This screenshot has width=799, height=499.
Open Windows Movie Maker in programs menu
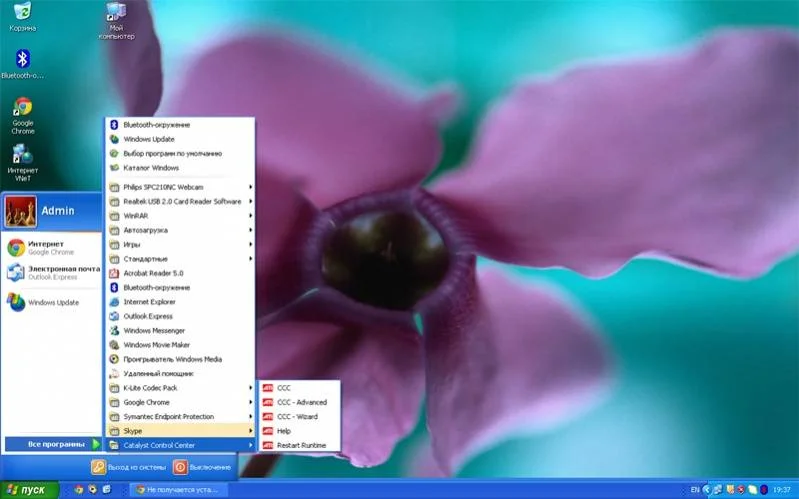point(156,345)
